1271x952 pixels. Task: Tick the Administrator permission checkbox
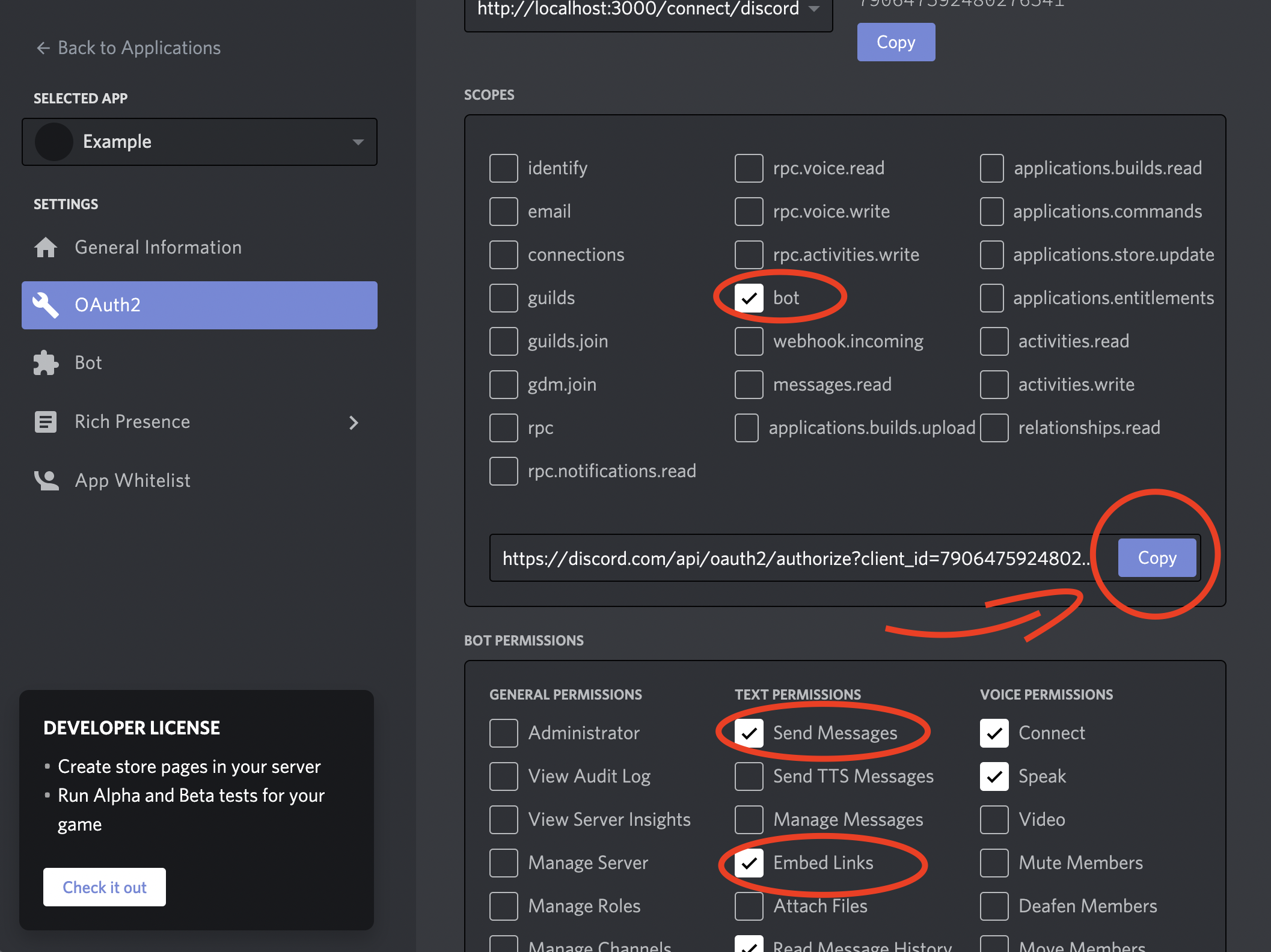coord(503,733)
